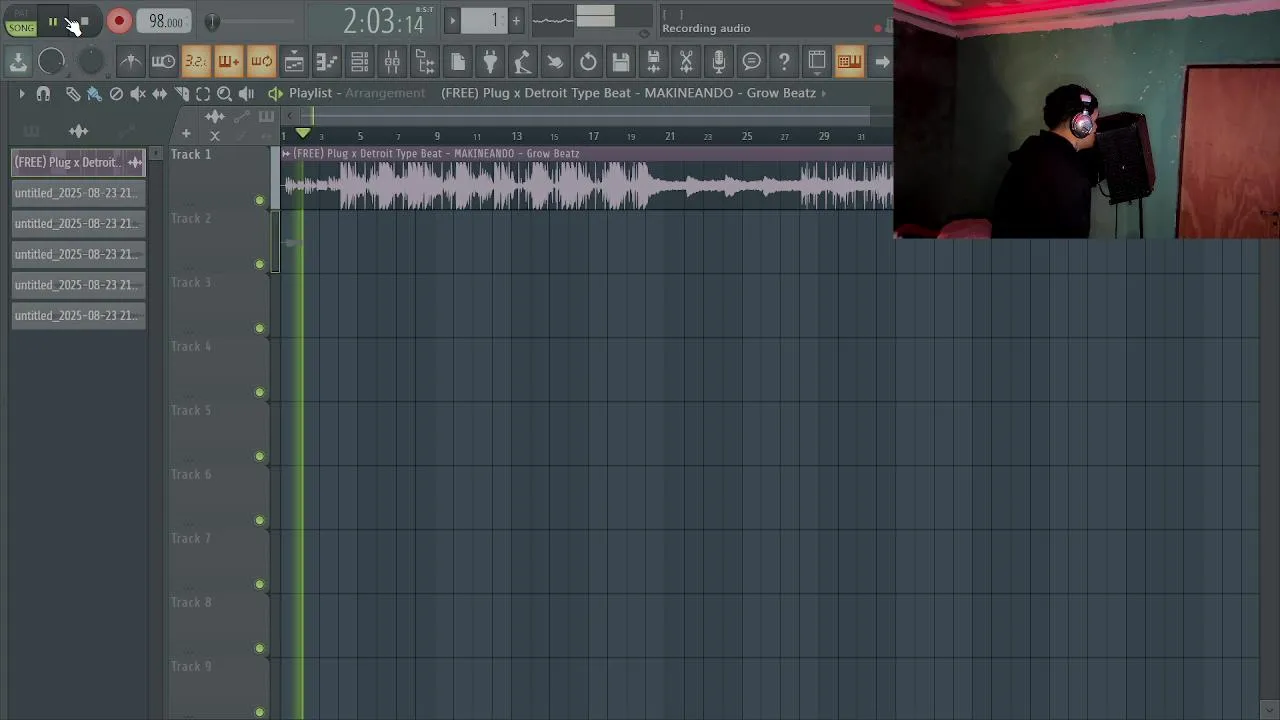Image resolution: width=1280 pixels, height=720 pixels.
Task: Mute Track 3 with its green dot
Action: pos(260,329)
